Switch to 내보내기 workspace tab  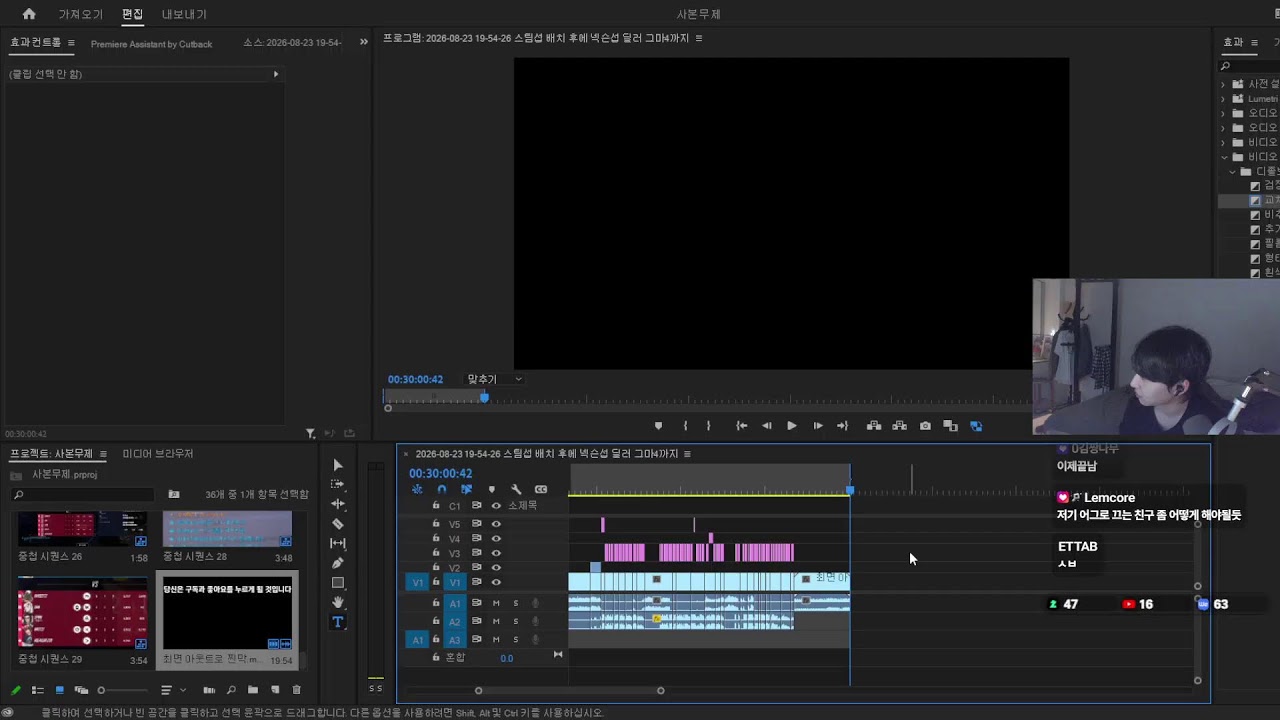[184, 14]
